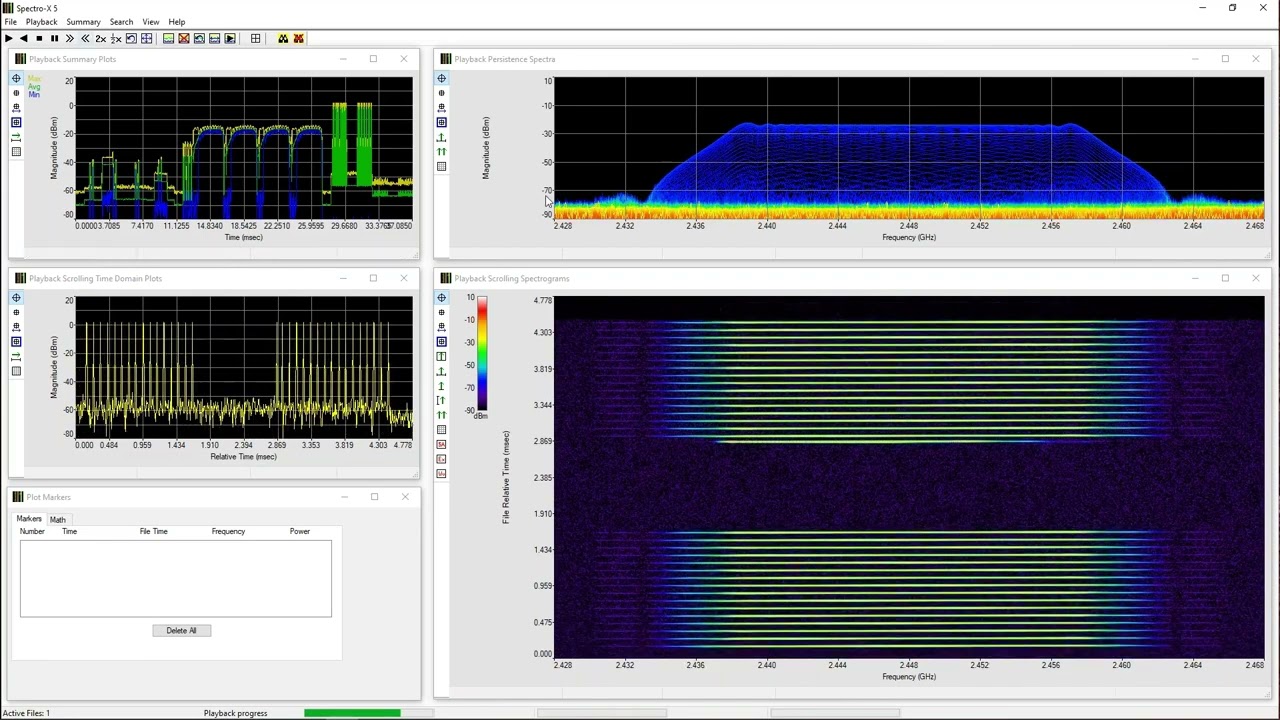Toggle grid icon in Summary Plots panel
This screenshot has width=1280, height=720.
16,152
